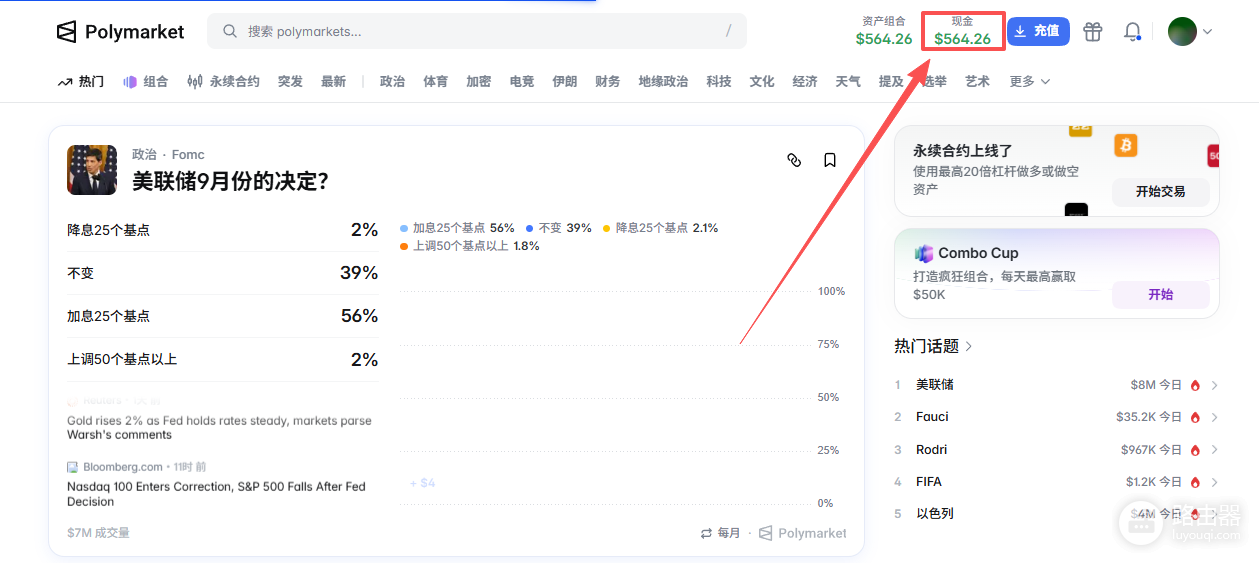This screenshot has height=563, width=1259.
Task: Open the 伊朗 category
Action: point(564,81)
